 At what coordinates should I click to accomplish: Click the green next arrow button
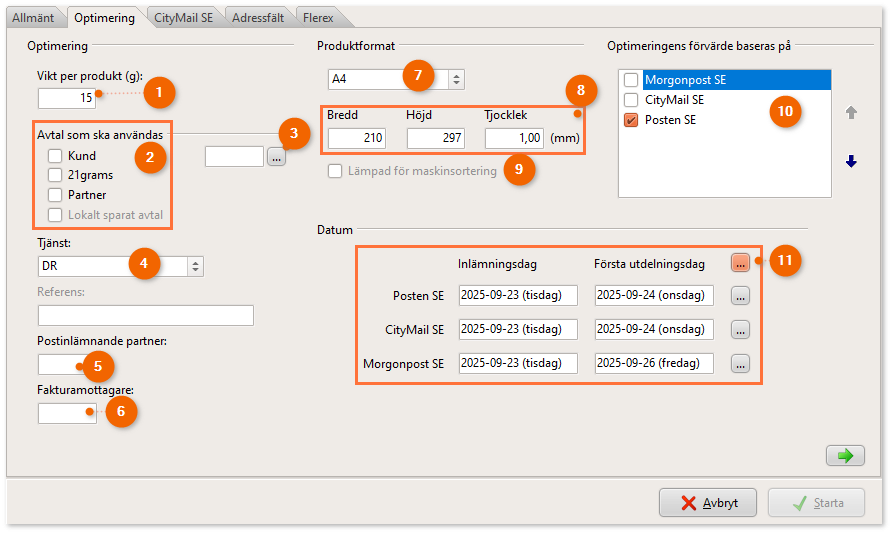(845, 456)
